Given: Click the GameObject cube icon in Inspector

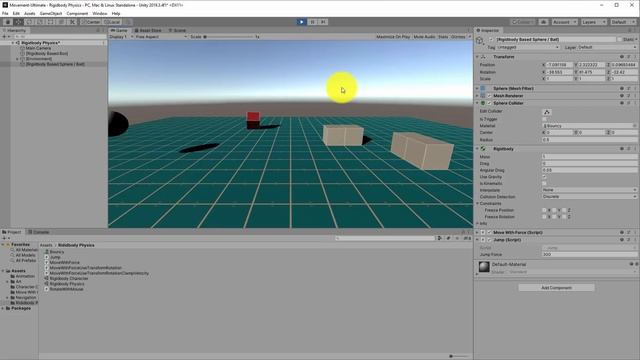Looking at the screenshot, I should 480,40.
